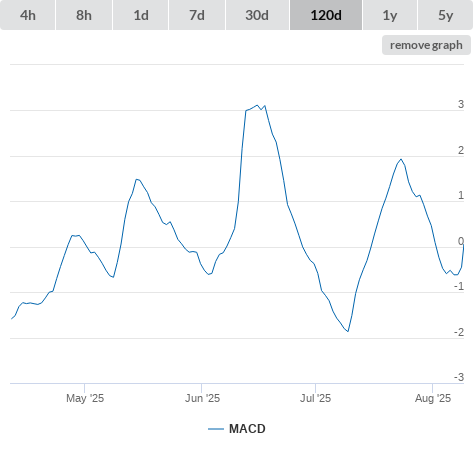Show the 1y time range
Screen dimensions: 474x455
pos(390,15)
